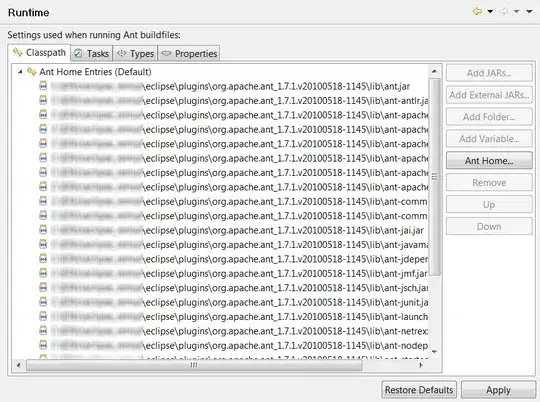Click the Add Variable... button
Image resolution: width=540 pixels, height=402 pixels.
(489, 139)
